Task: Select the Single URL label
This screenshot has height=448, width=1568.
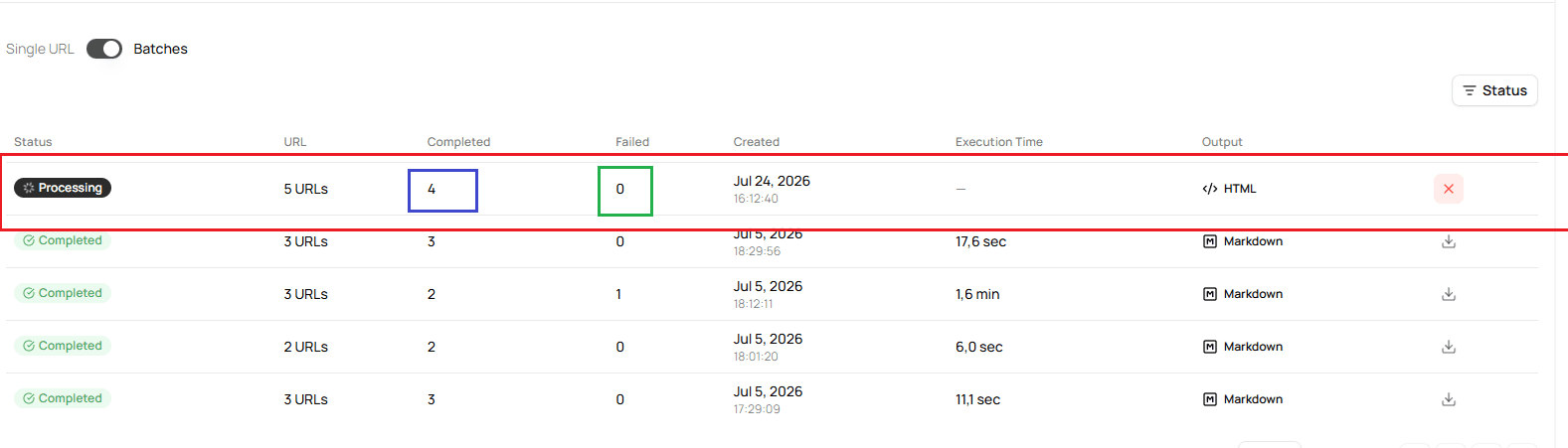Action: (x=40, y=49)
